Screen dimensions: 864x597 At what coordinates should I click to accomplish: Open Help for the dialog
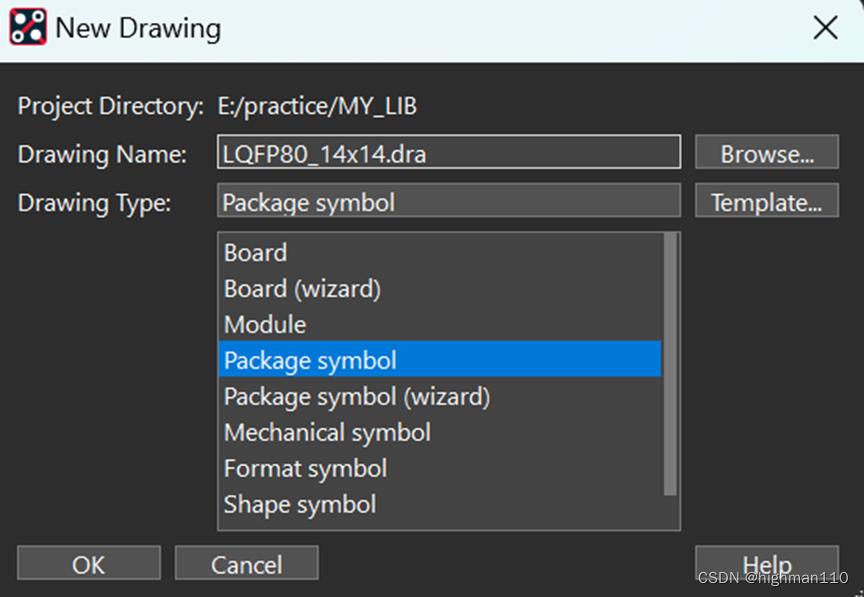coord(766,564)
